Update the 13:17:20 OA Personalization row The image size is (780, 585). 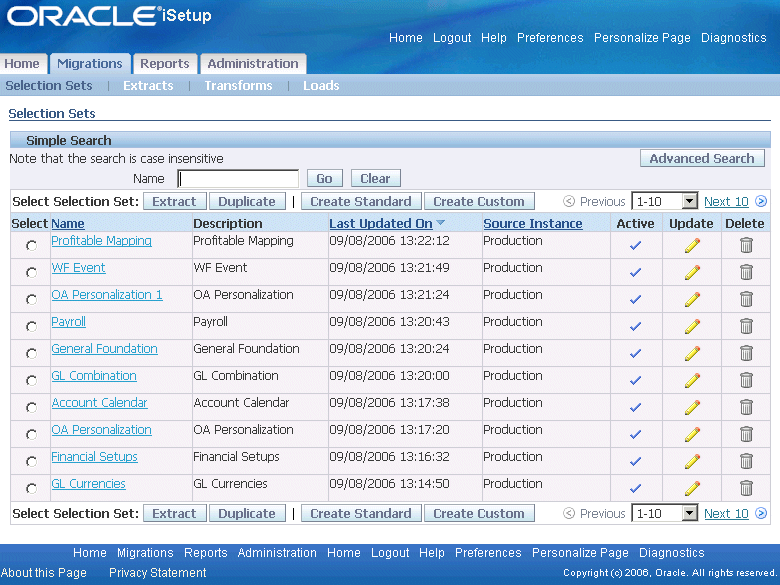[x=692, y=434]
